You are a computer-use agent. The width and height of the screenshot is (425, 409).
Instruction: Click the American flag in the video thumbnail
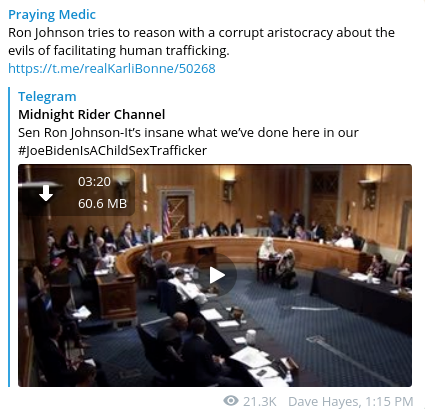166,219
